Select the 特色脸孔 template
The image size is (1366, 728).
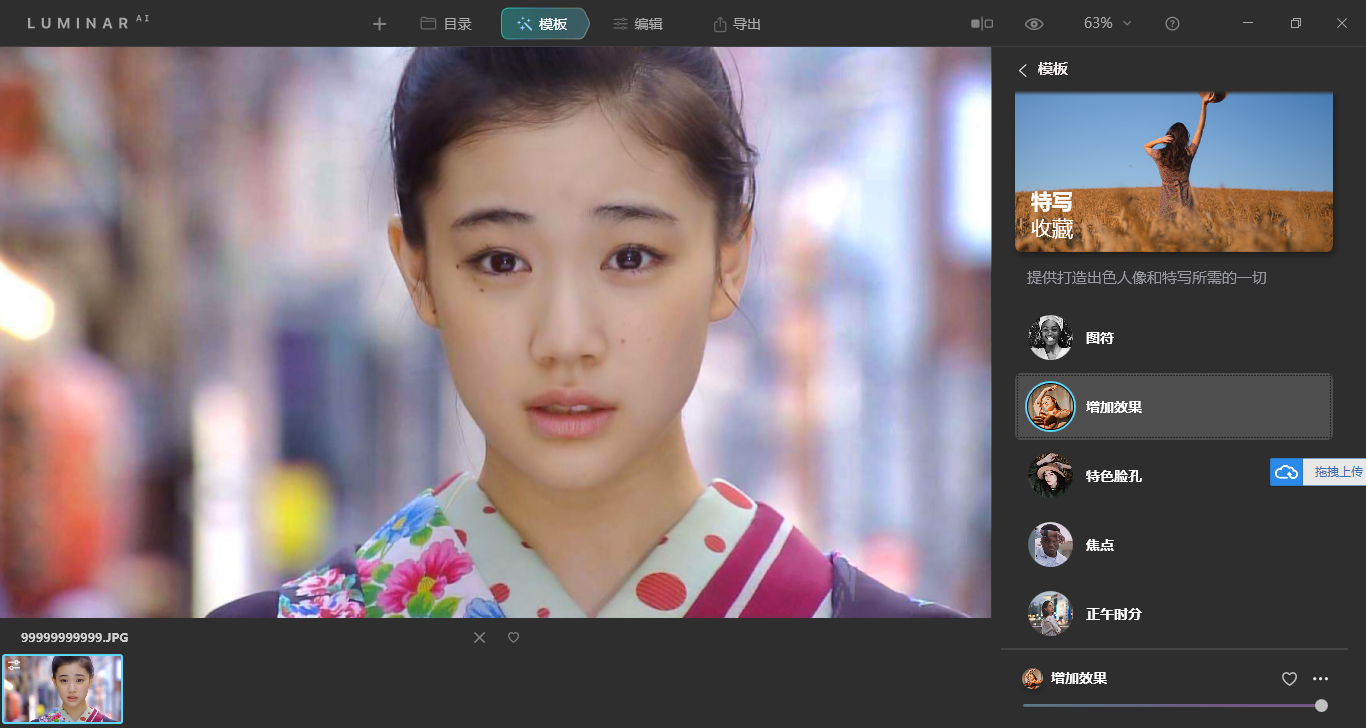1174,476
